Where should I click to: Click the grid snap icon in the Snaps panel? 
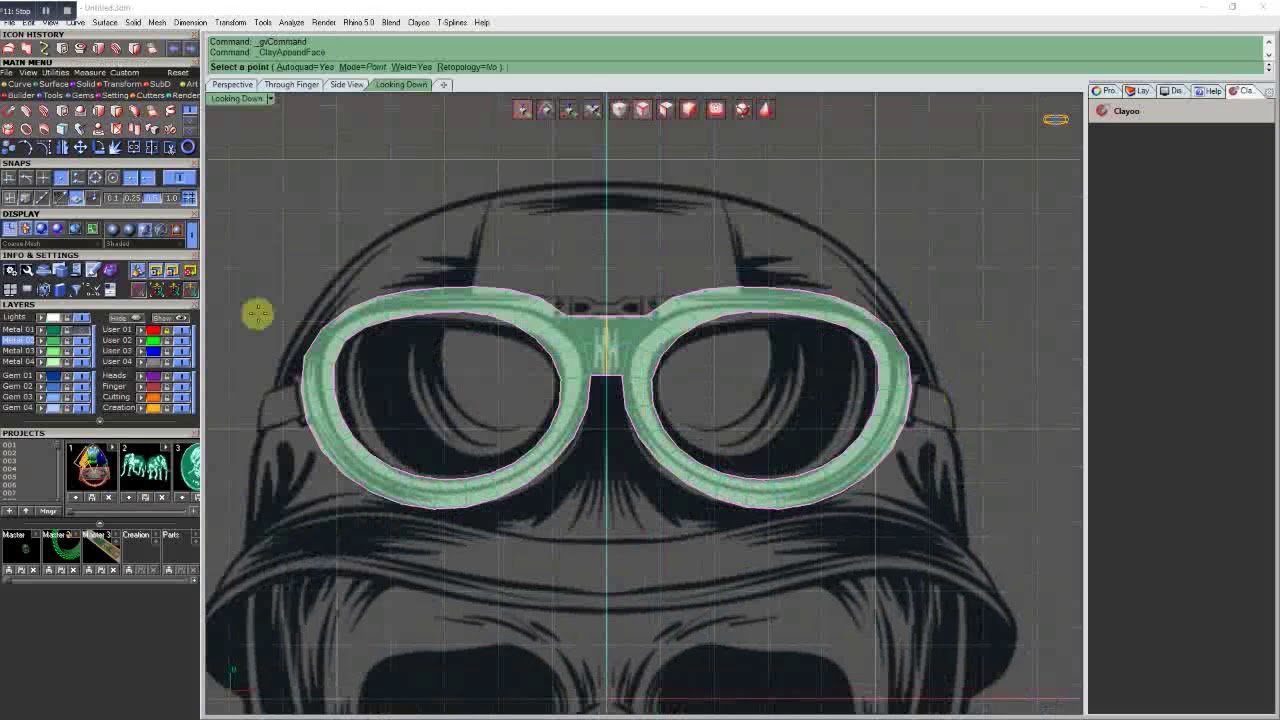point(190,197)
